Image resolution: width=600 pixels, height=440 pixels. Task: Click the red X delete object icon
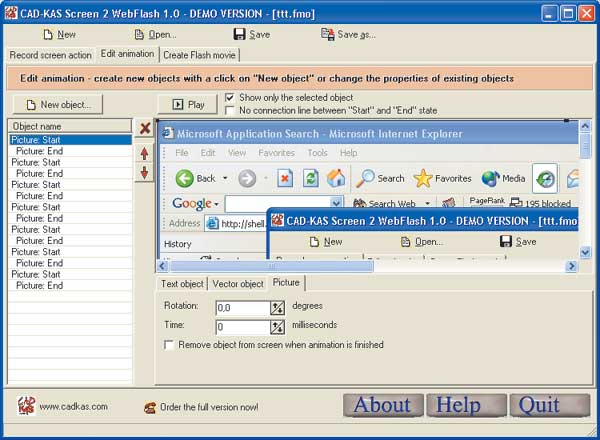tap(145, 129)
